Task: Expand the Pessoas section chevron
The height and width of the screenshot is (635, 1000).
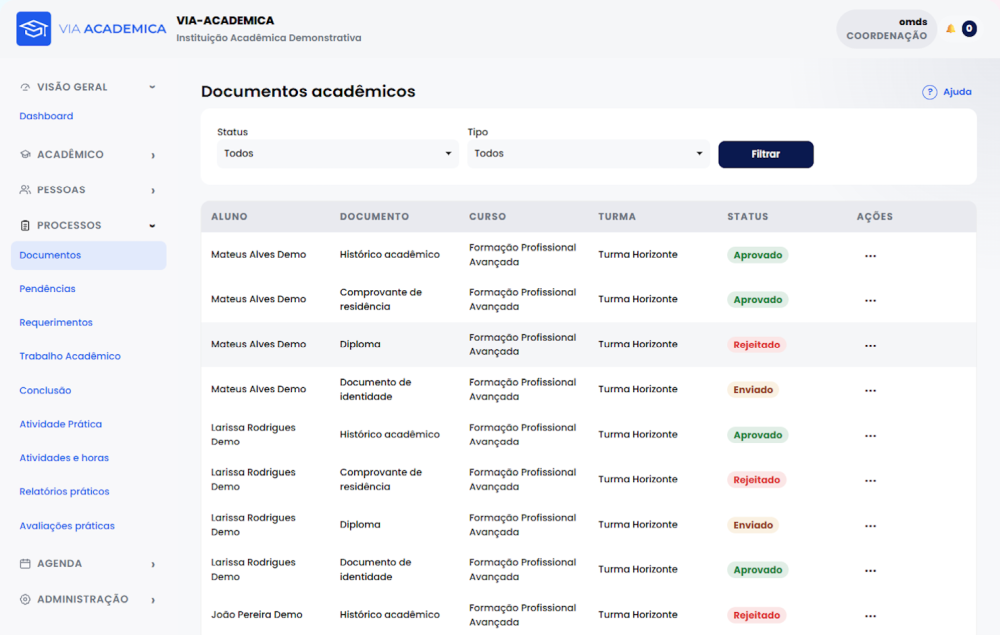Action: point(153,191)
